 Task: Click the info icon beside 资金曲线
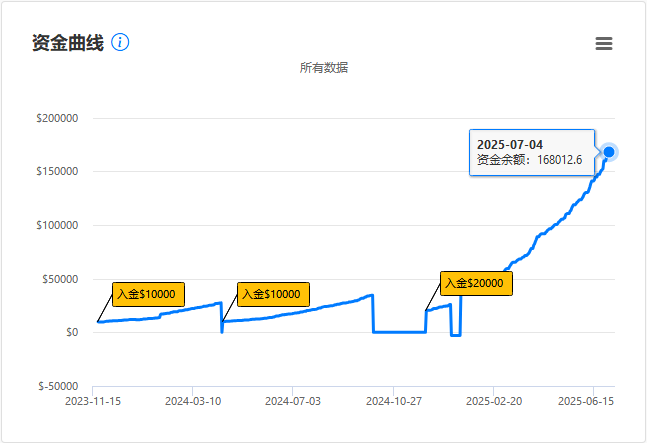[120, 42]
